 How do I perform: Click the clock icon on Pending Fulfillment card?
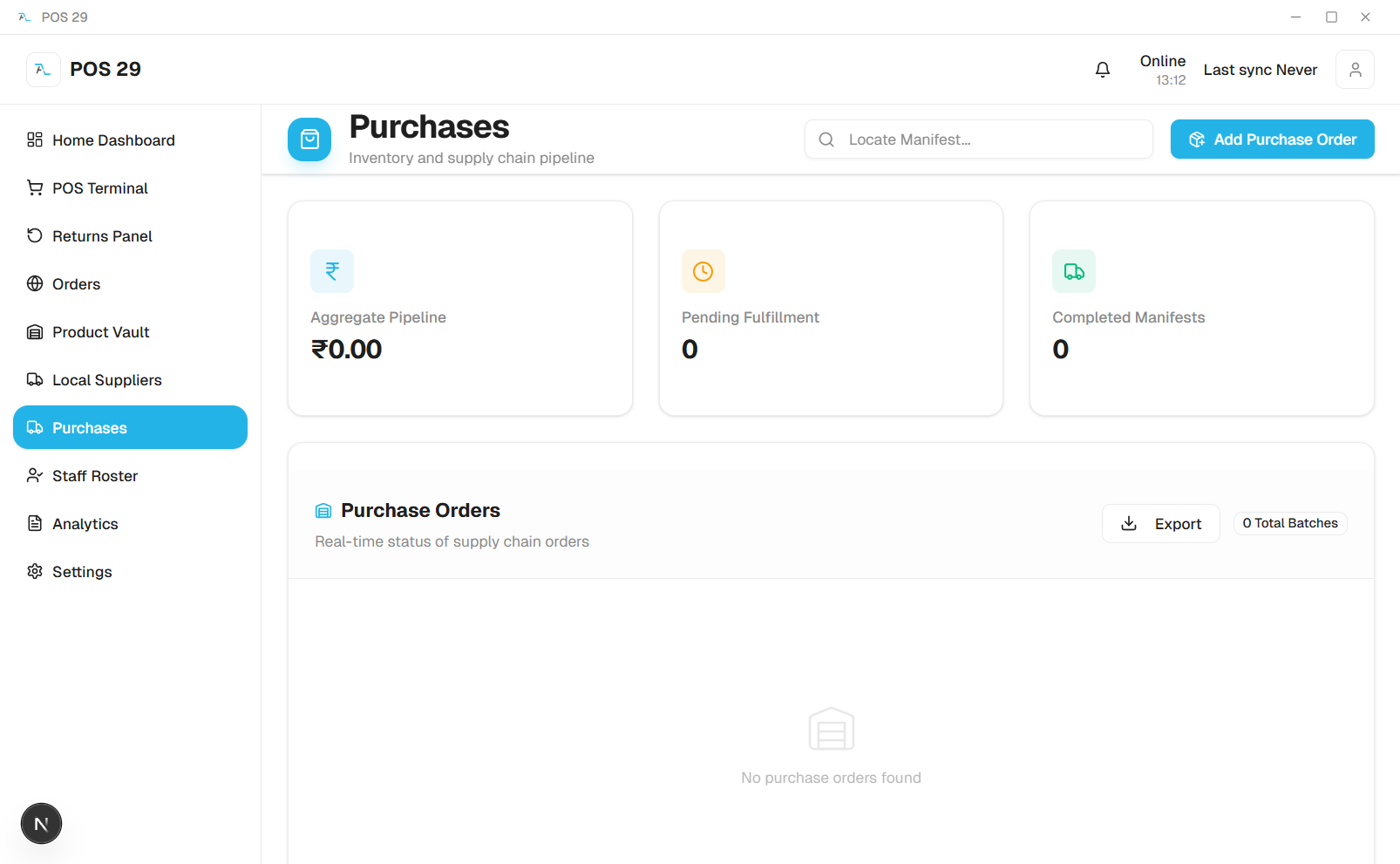[703, 271]
